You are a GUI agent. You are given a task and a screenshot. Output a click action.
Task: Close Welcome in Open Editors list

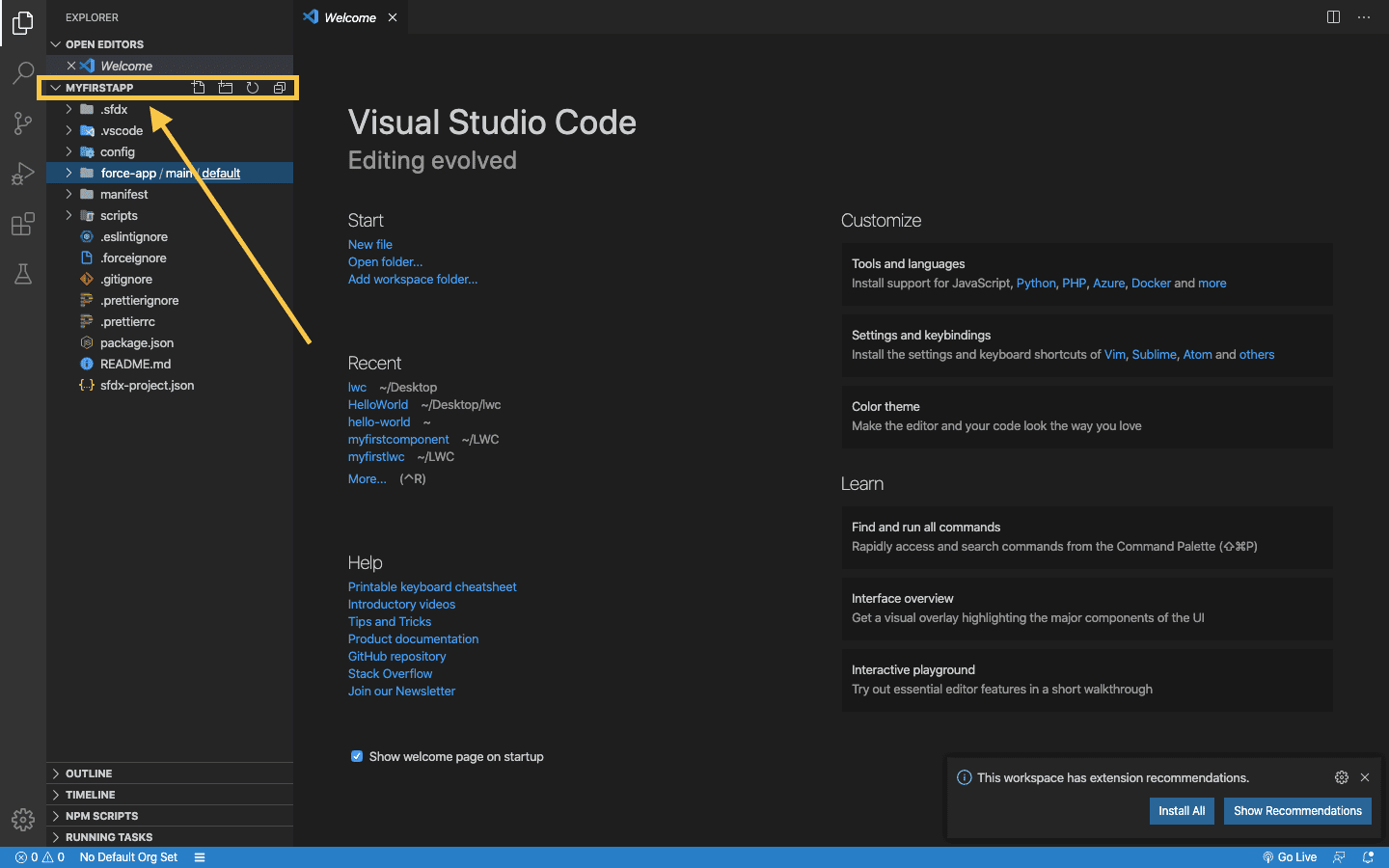71,66
